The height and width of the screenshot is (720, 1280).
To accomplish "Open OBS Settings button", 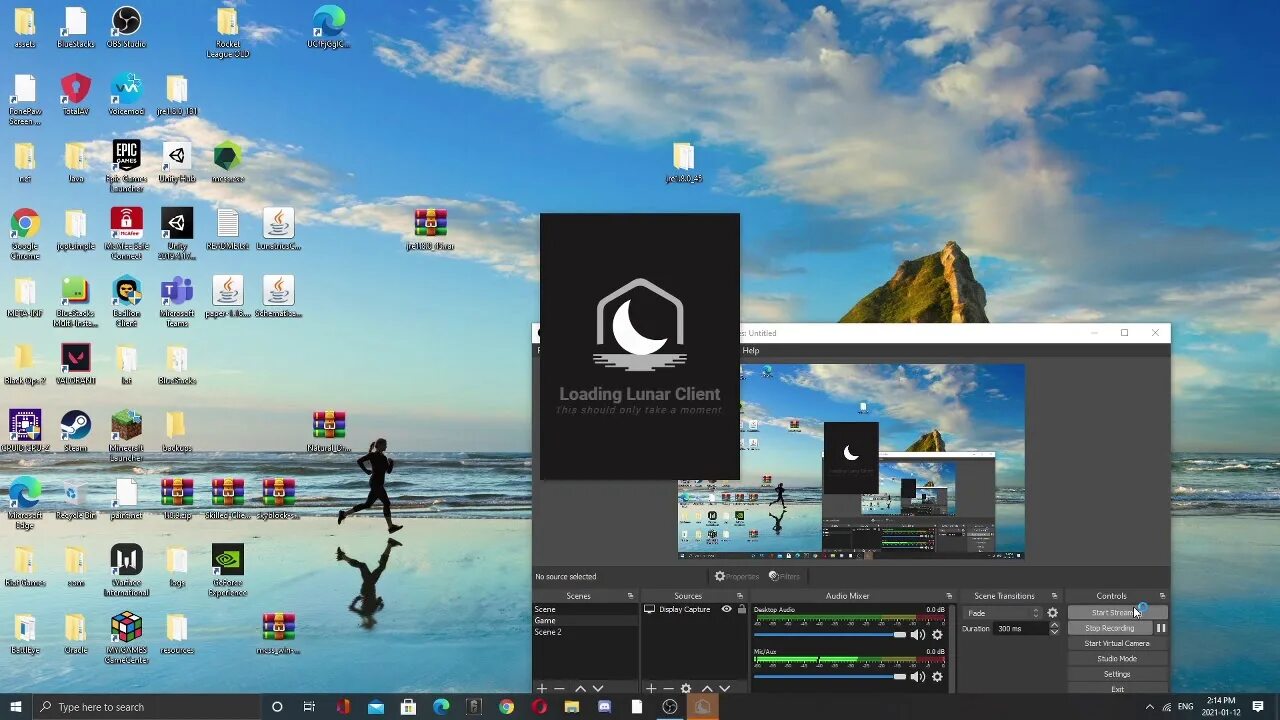I will coord(1117,674).
